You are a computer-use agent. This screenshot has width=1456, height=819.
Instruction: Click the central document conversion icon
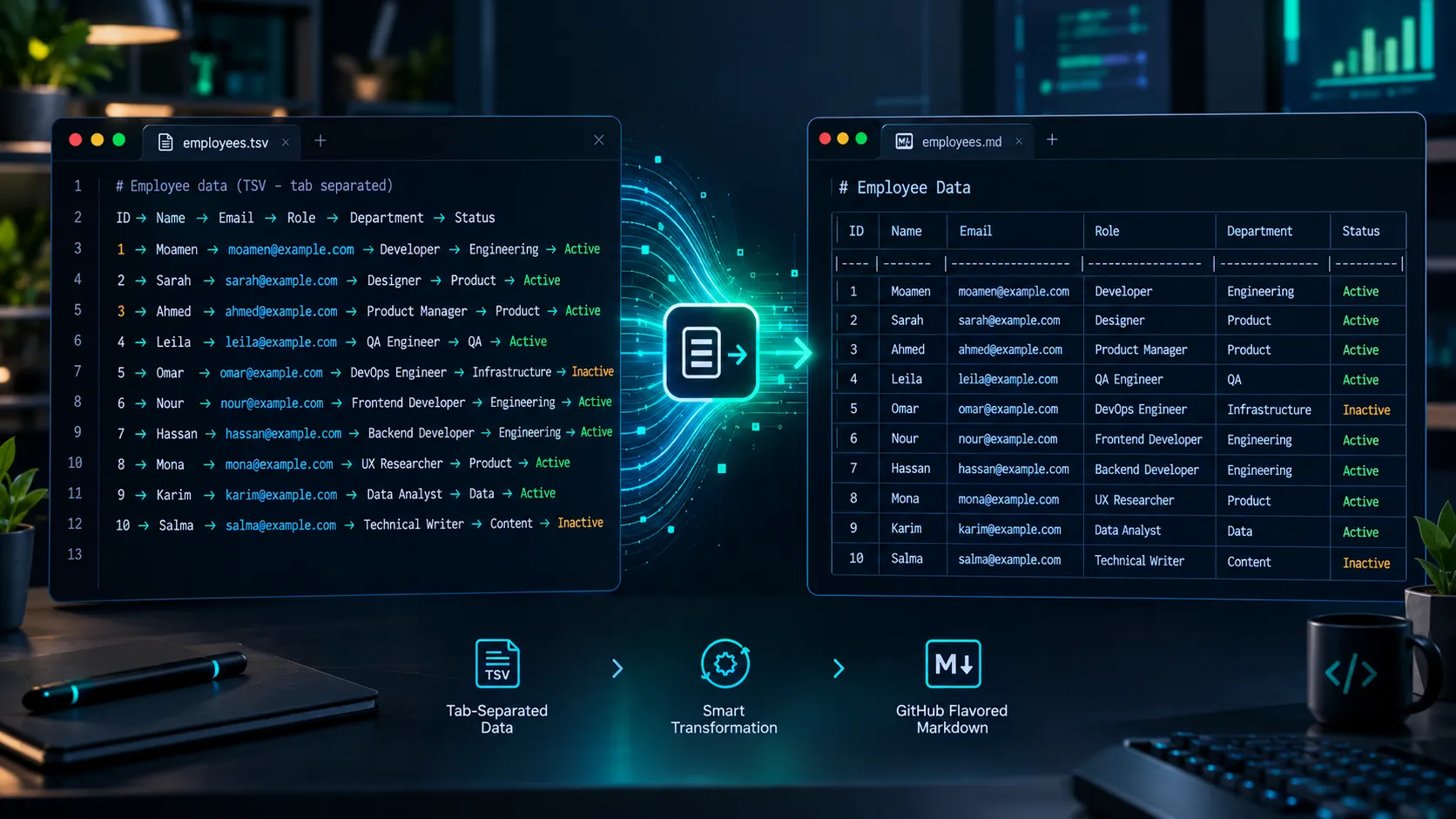pos(711,353)
